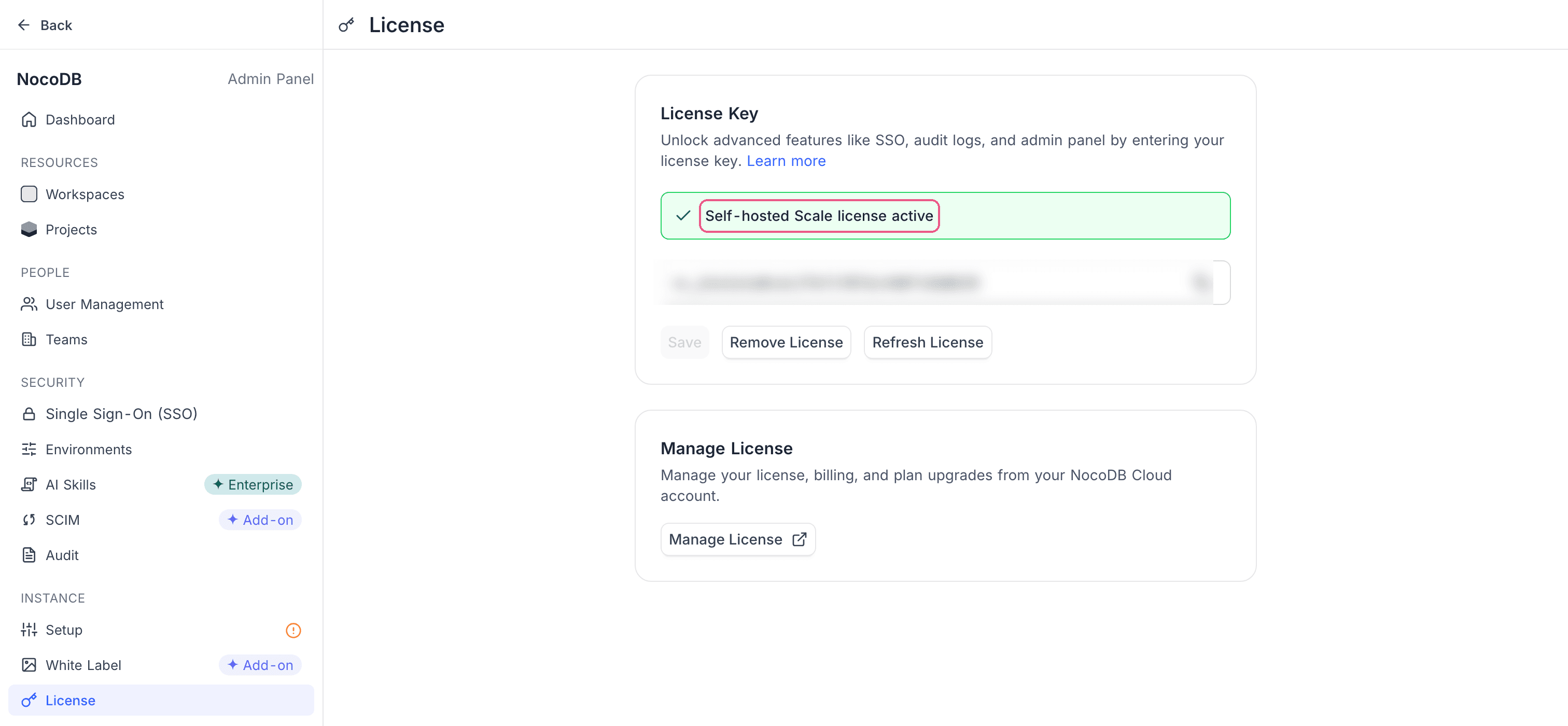Click the Save button
This screenshot has height=726, width=1568.
click(x=684, y=342)
